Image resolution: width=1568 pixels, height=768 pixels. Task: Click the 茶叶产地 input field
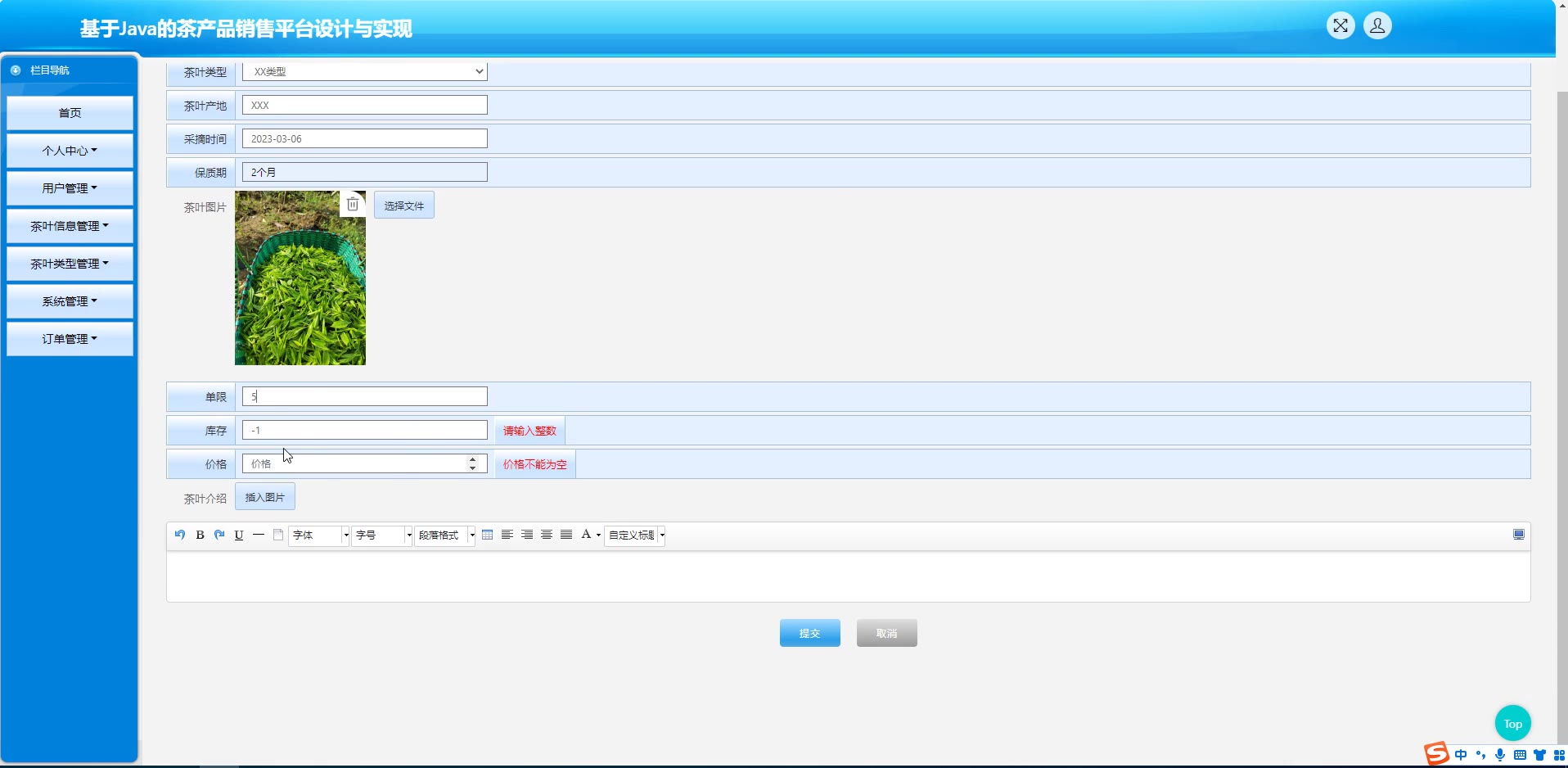pos(365,105)
